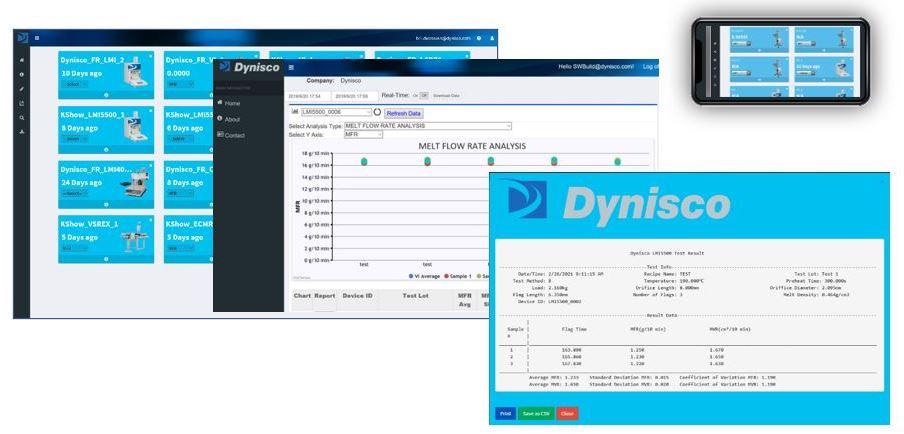This screenshot has width=904, height=434.
Task: Click the device image on the KShow_VSREX_1 card
Action: click(134, 238)
